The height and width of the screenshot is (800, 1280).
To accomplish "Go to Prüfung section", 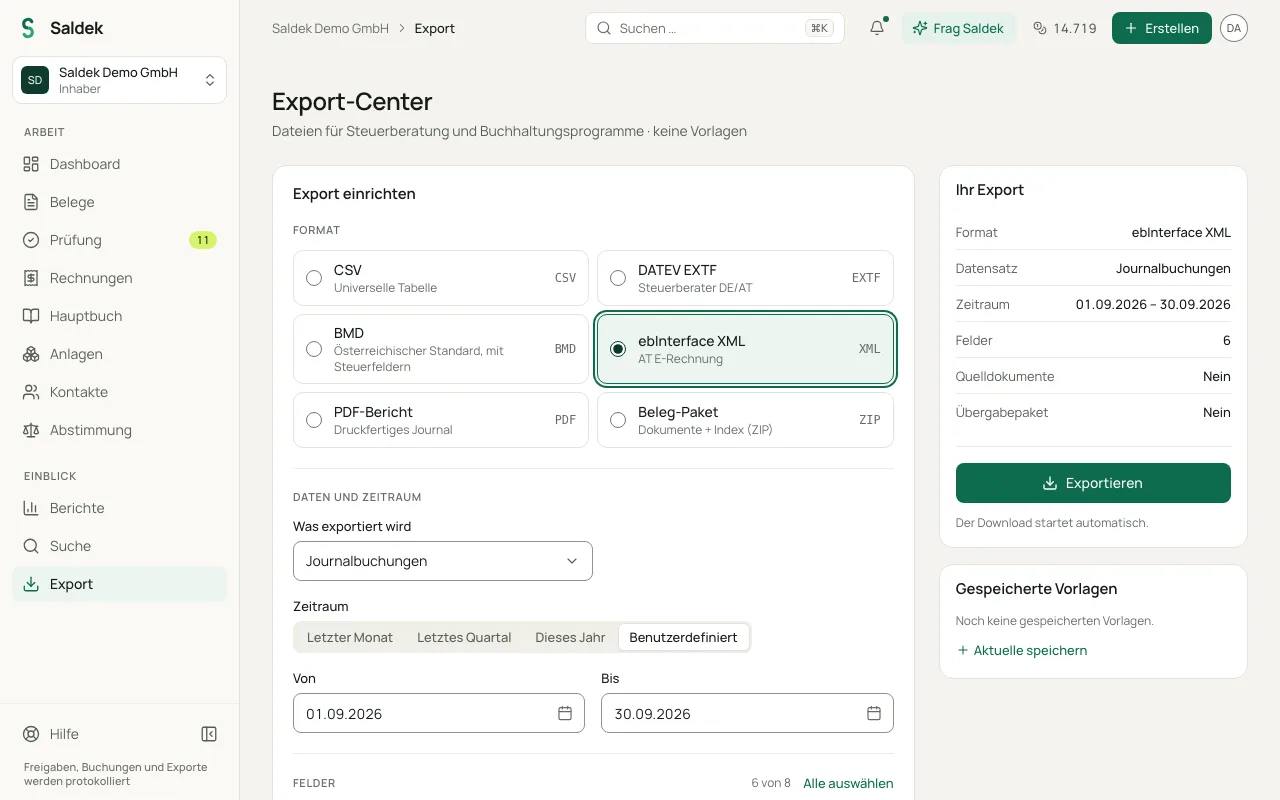I will tap(120, 240).
